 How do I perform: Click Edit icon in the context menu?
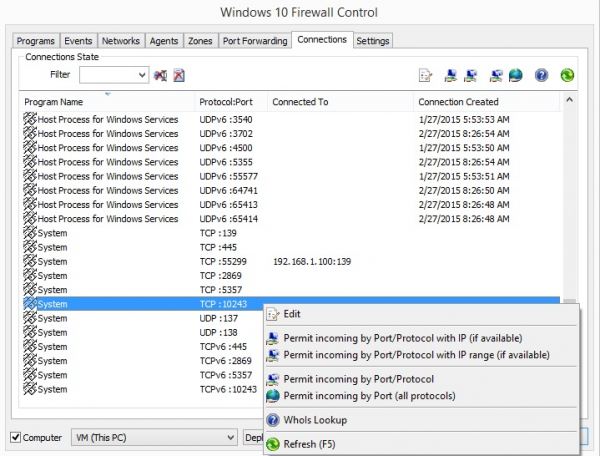[273, 314]
